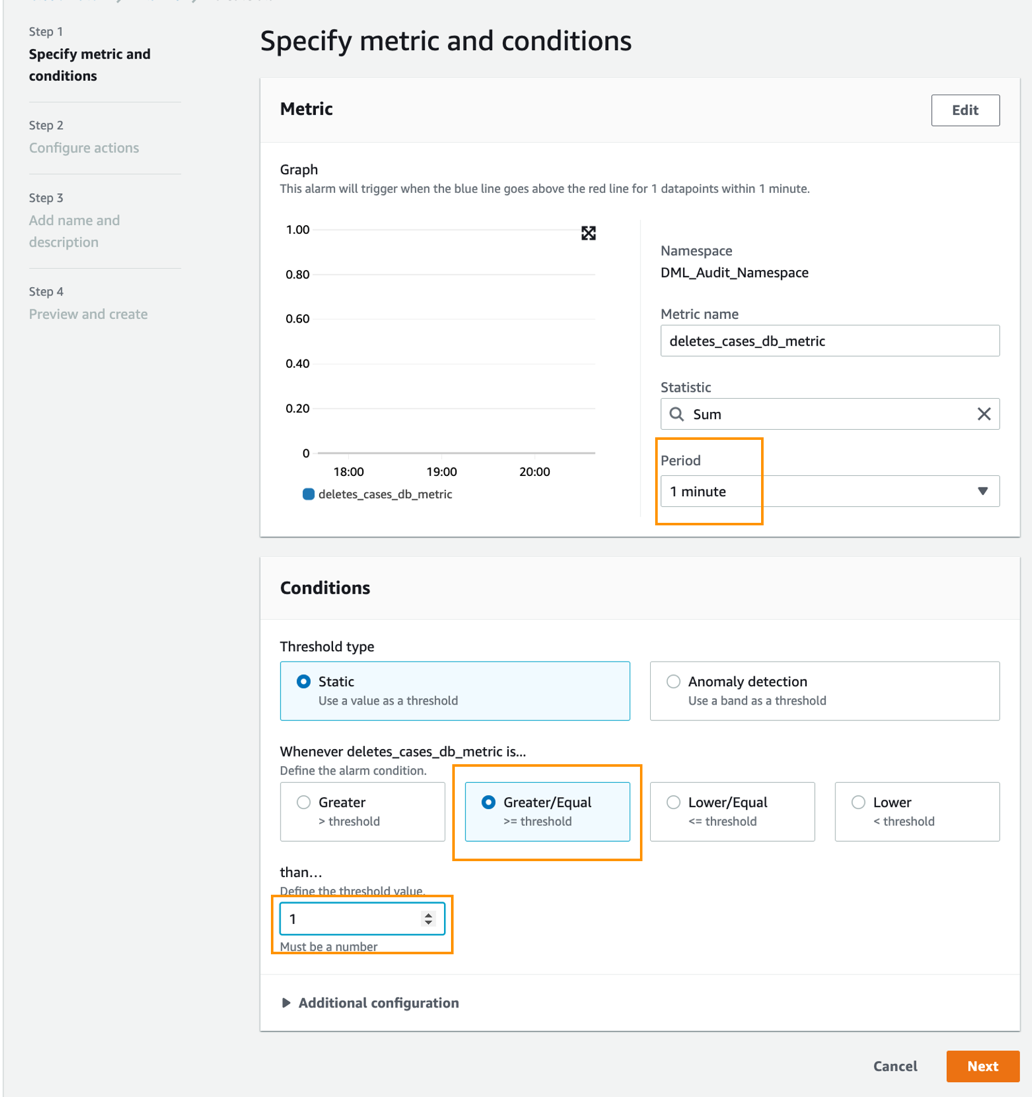Choose the Greater than threshold option
1032x1097 pixels.
tap(303, 802)
